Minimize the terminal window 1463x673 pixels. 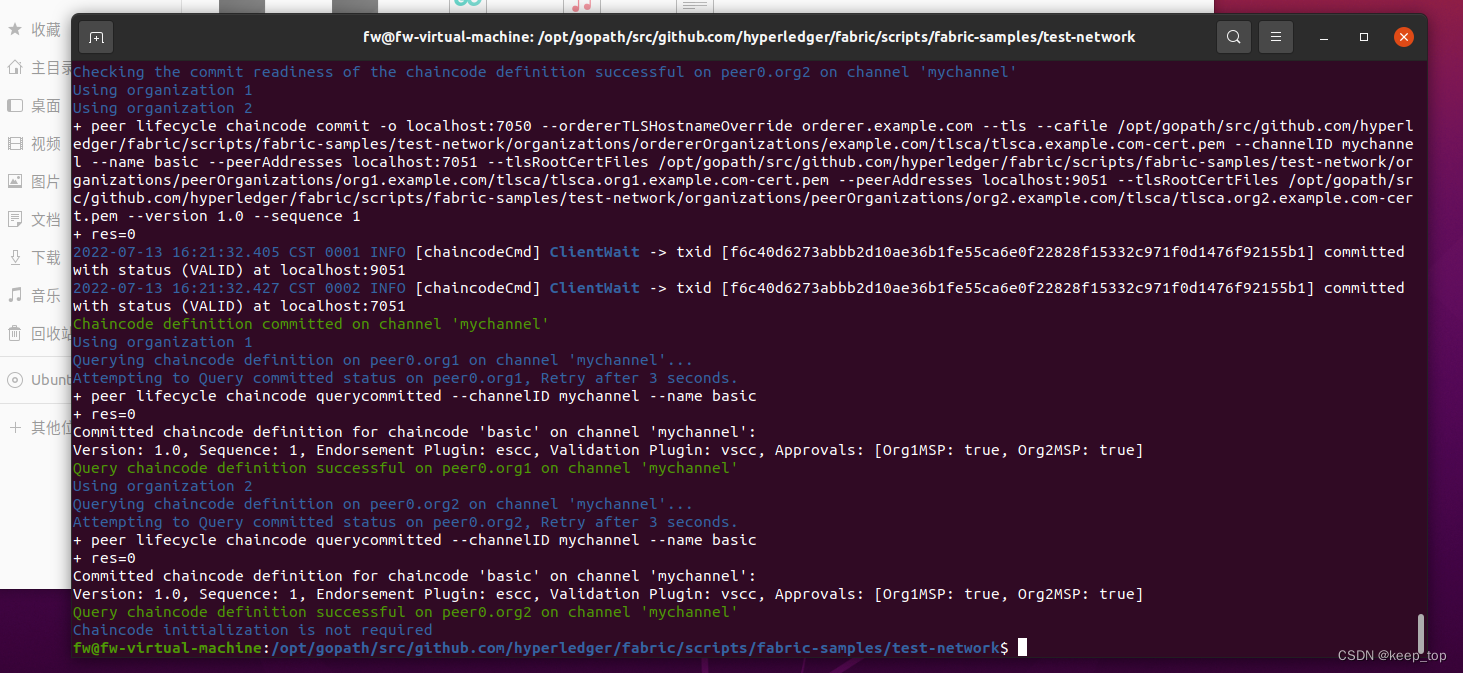[x=1324, y=37]
